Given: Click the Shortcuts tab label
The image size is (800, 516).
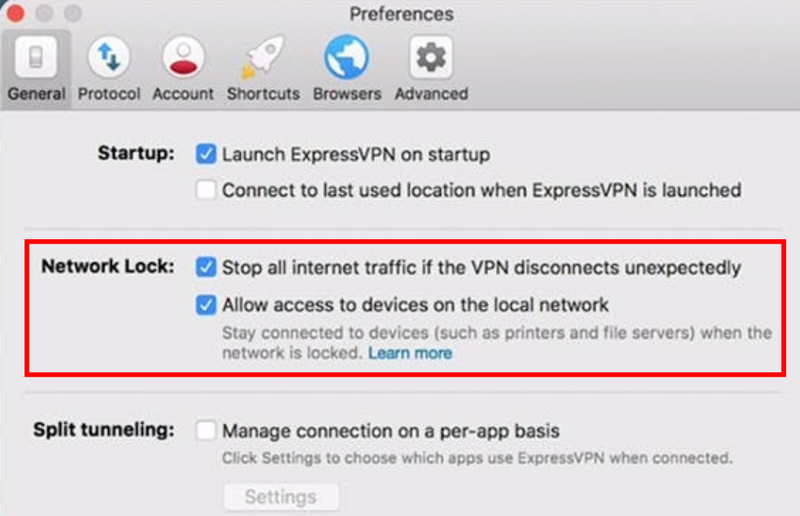Looking at the screenshot, I should coord(263,94).
